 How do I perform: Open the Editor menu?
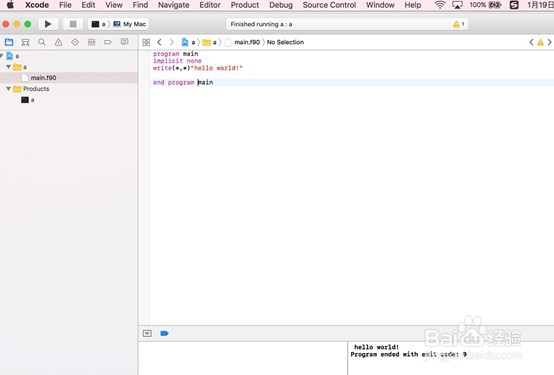210,5
